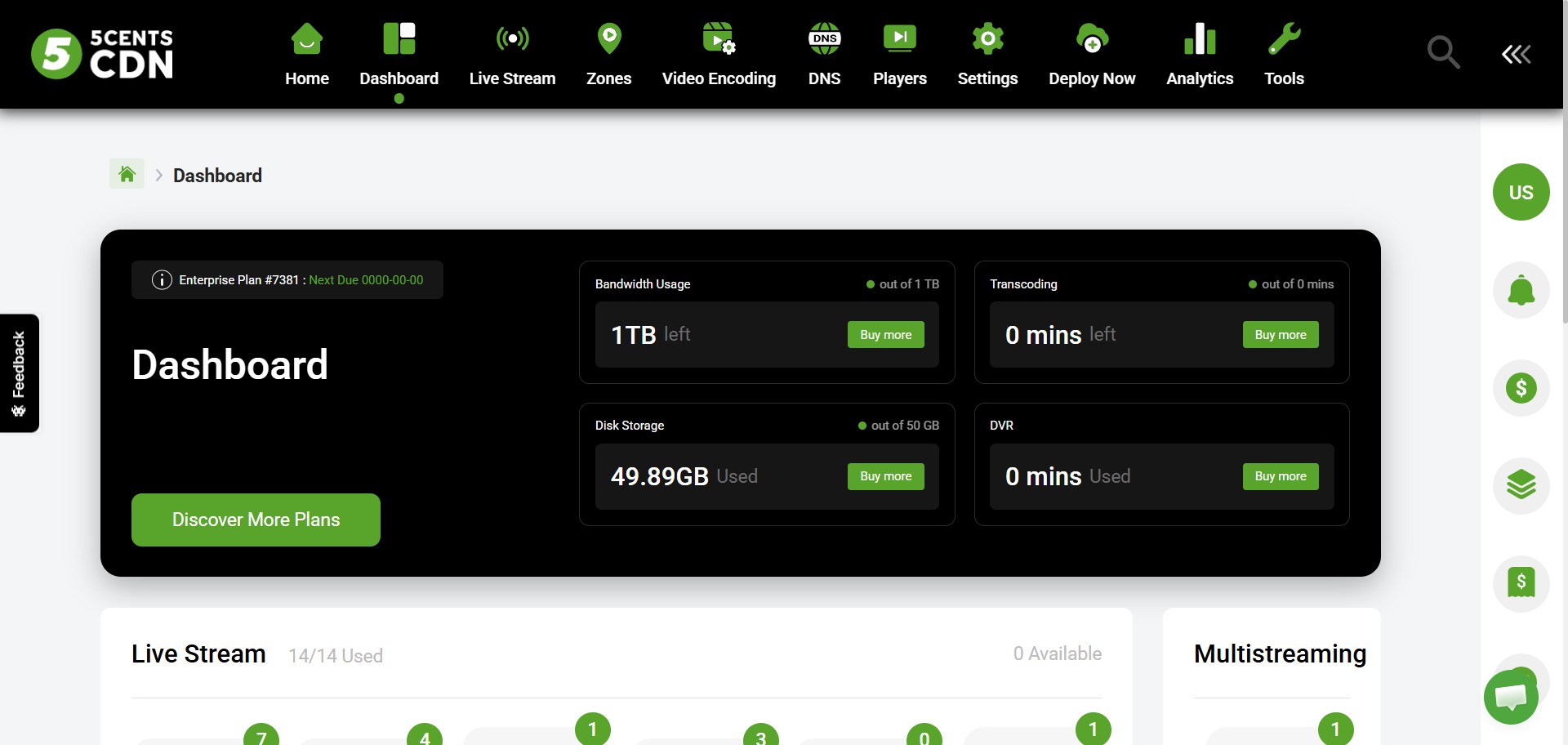Open the search magnifier icon
This screenshot has width=1568, height=745.
coord(1442,53)
